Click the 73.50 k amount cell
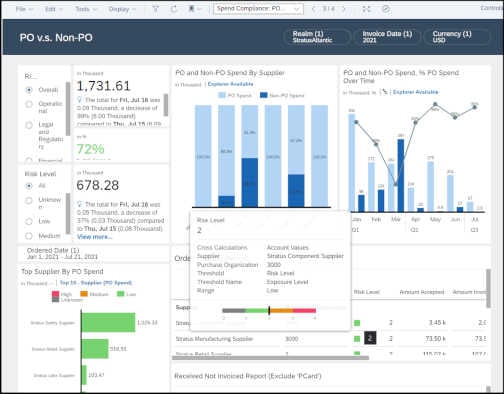Viewport: 504px width, 394px height. click(x=435, y=339)
